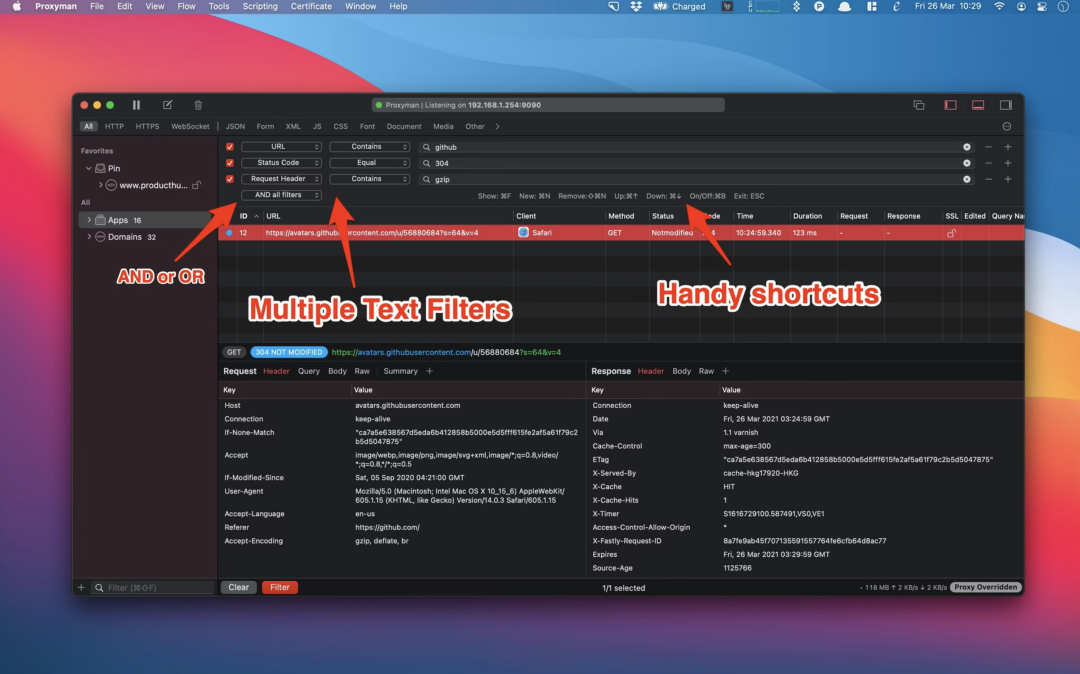Click the 304 NOT MODIFIED status badge
The width and height of the screenshot is (1080, 674).
(x=289, y=352)
